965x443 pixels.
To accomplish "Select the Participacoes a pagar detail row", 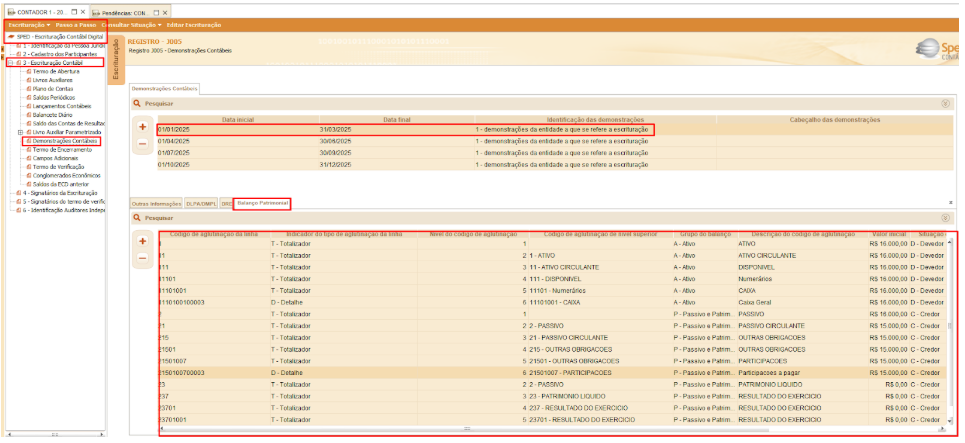I will click(x=551, y=373).
